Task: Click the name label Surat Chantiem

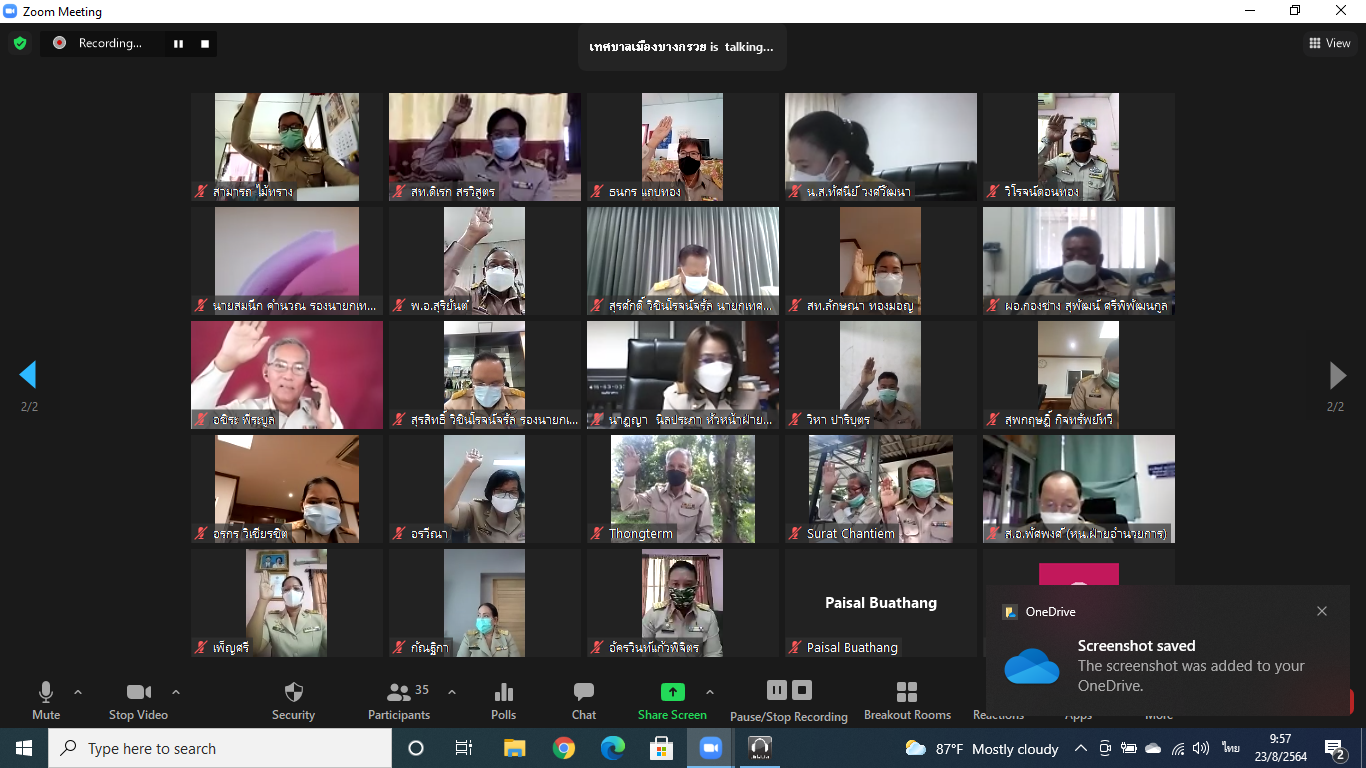Action: (851, 534)
